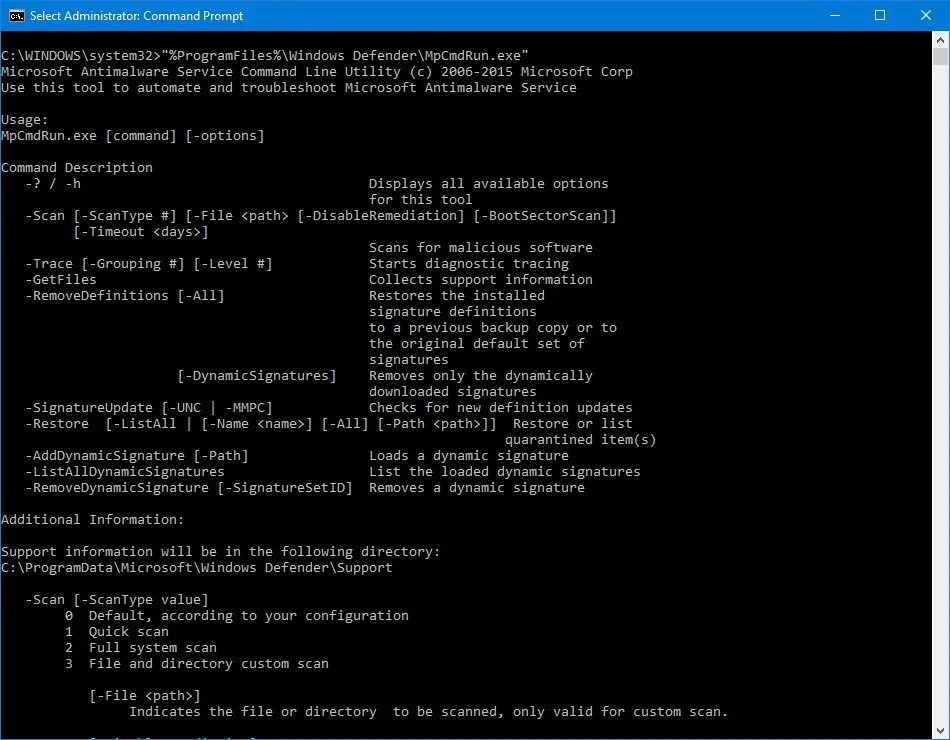The image size is (950, 740).
Task: Minimize the Command Prompt window
Action: pos(835,16)
